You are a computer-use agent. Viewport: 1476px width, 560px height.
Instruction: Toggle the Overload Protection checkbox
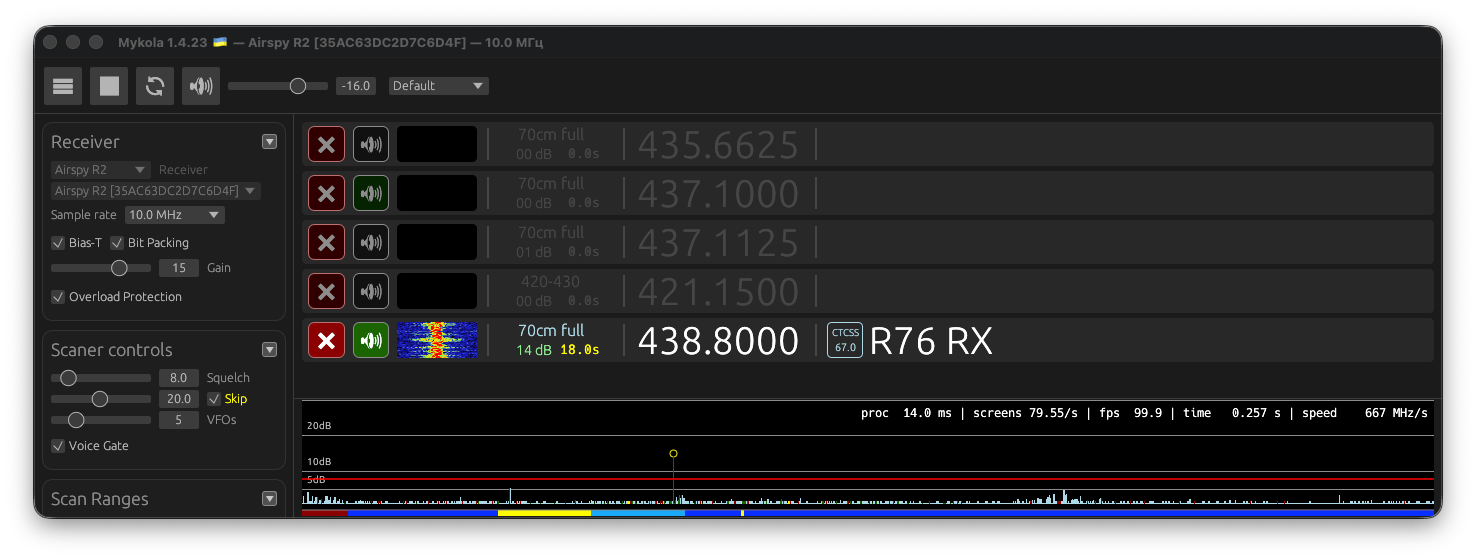click(58, 297)
